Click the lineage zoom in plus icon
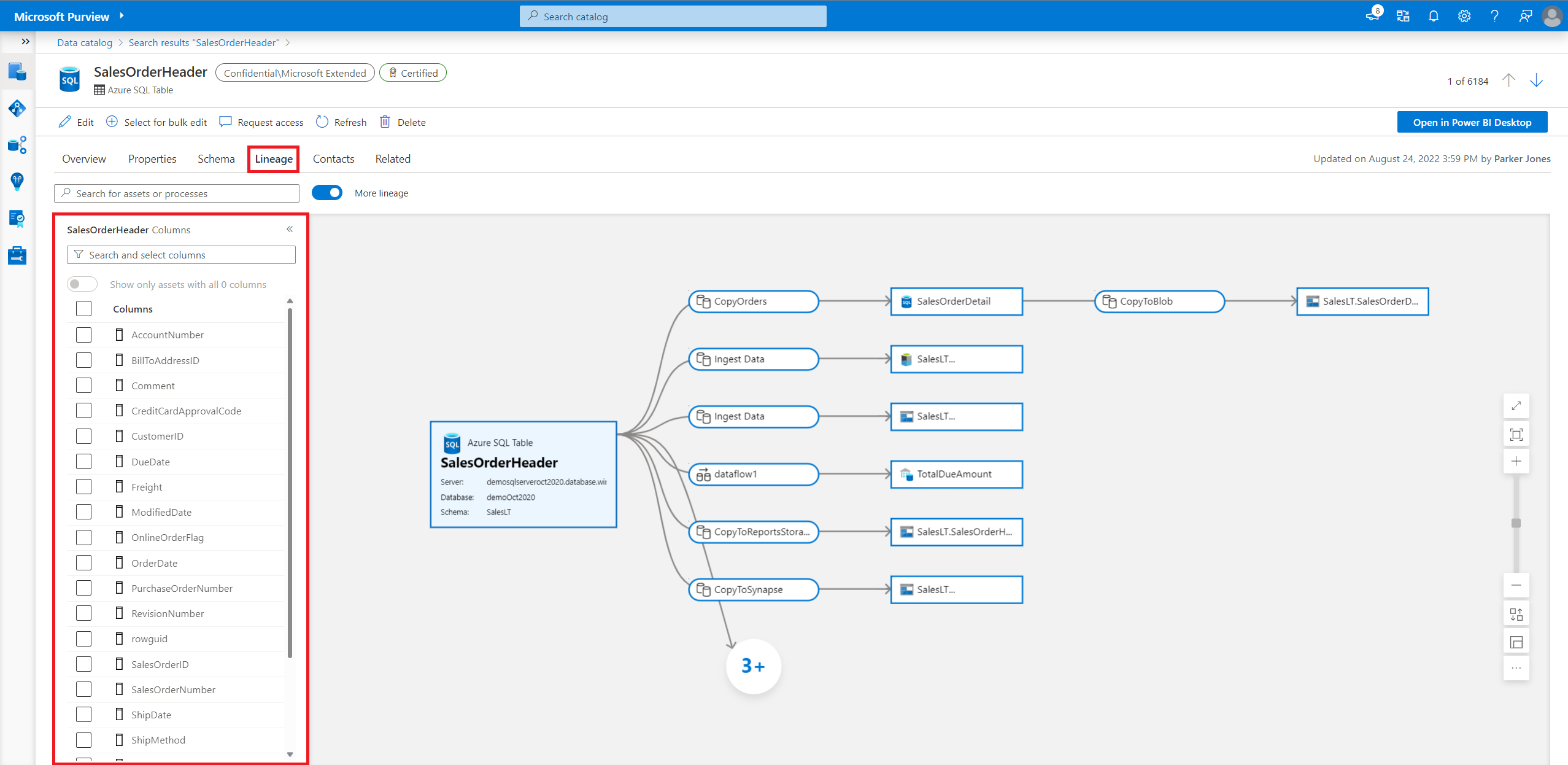 [1516, 461]
